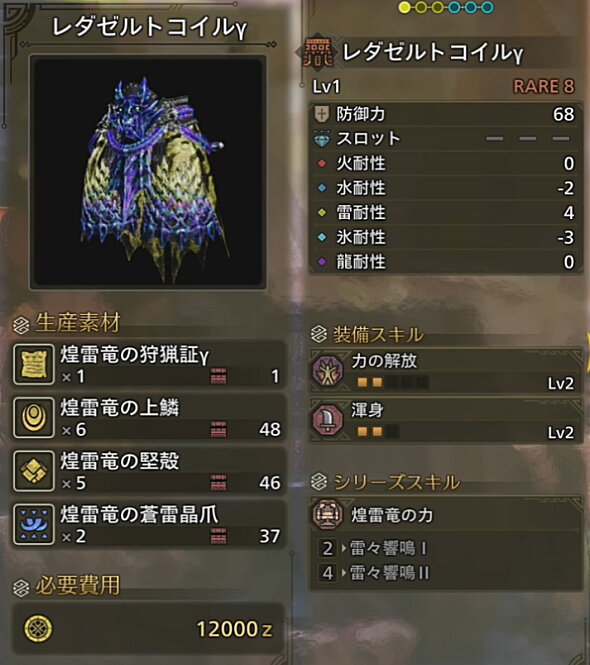Click the 力の解放 level bar
This screenshot has width=590, height=665.
point(392,383)
